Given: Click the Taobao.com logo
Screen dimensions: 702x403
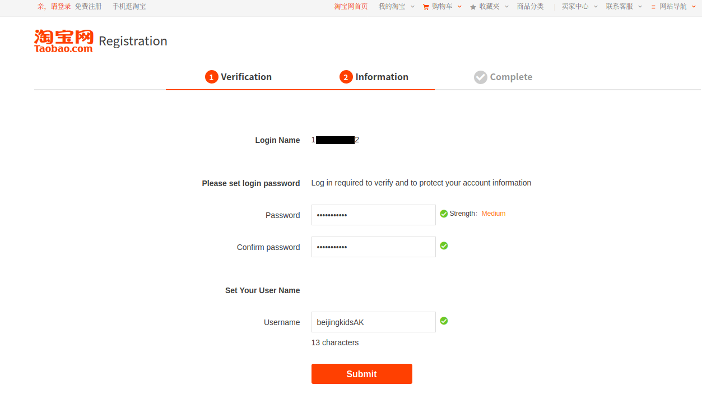Looking at the screenshot, I should coord(63,41).
